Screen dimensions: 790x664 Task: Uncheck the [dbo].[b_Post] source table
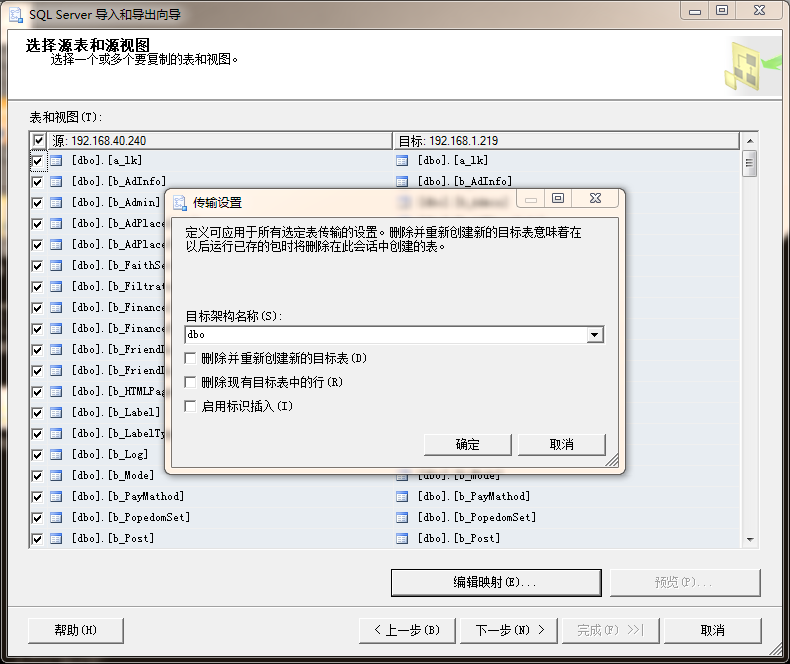coord(37,539)
